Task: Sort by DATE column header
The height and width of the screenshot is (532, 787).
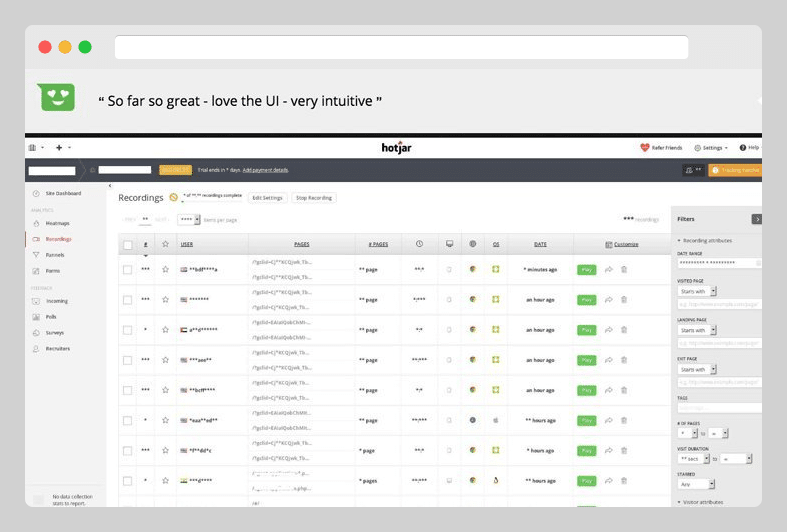Action: pos(540,244)
